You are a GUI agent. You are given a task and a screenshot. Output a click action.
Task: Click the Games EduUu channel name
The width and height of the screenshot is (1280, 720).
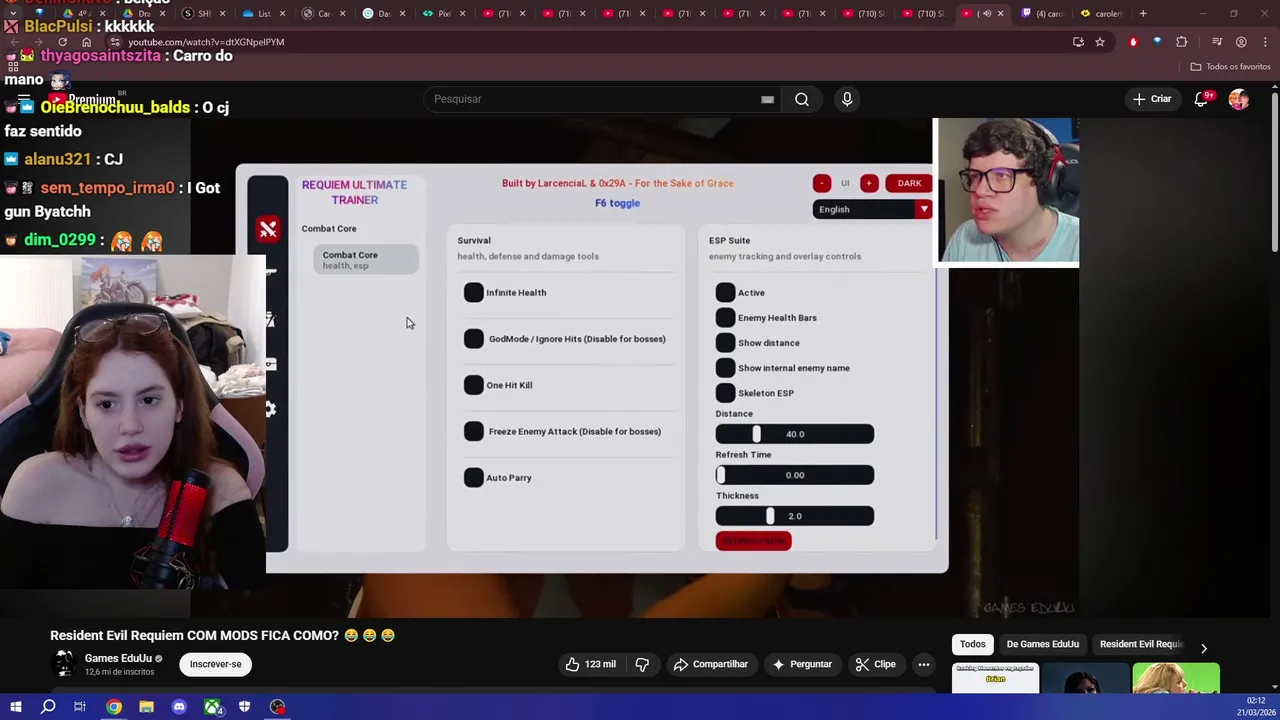[118, 658]
